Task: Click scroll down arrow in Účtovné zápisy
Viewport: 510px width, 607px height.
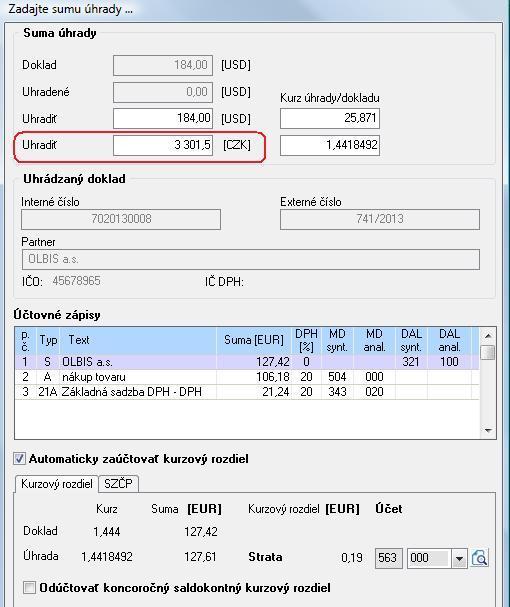Action: point(488,430)
